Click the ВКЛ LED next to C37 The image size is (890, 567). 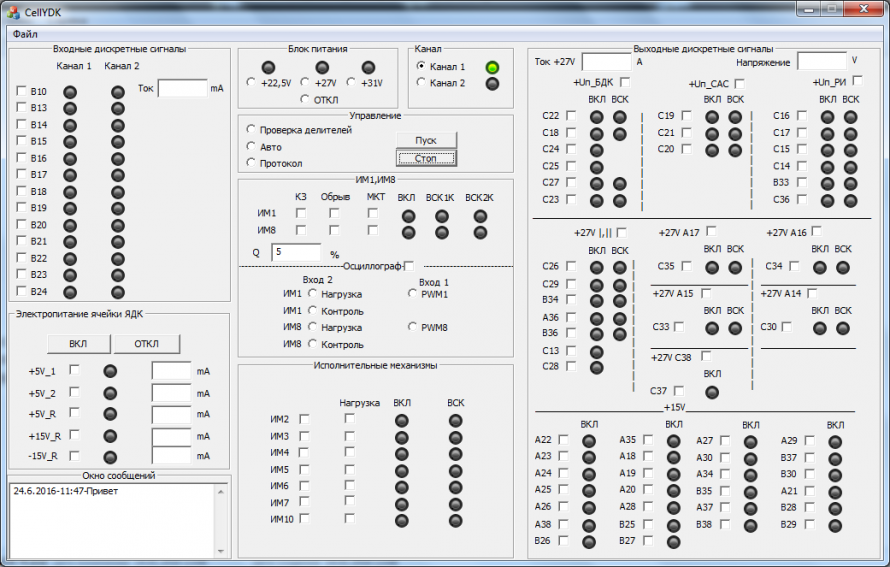click(712, 391)
